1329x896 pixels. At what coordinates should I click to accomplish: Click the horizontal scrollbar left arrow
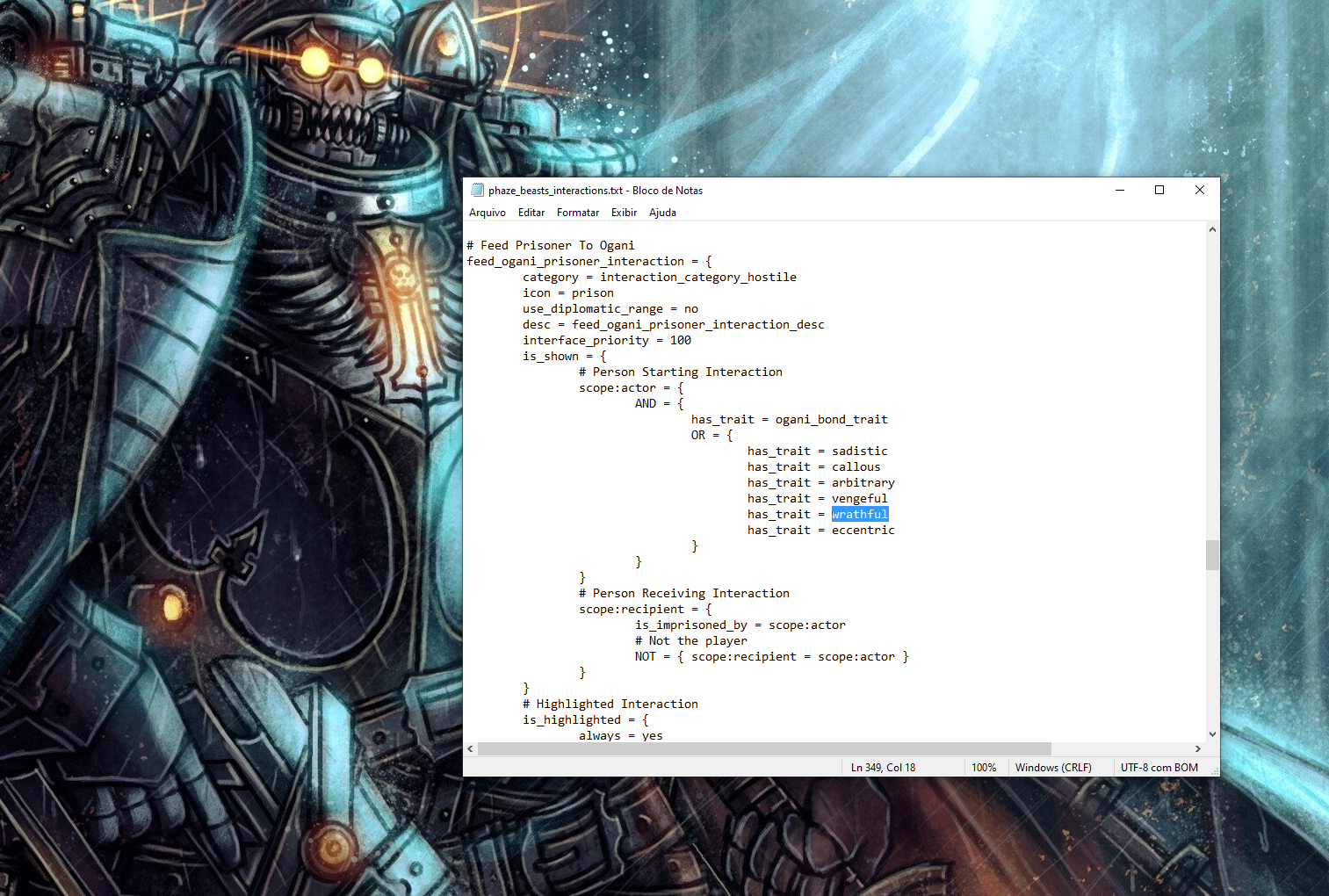point(471,749)
